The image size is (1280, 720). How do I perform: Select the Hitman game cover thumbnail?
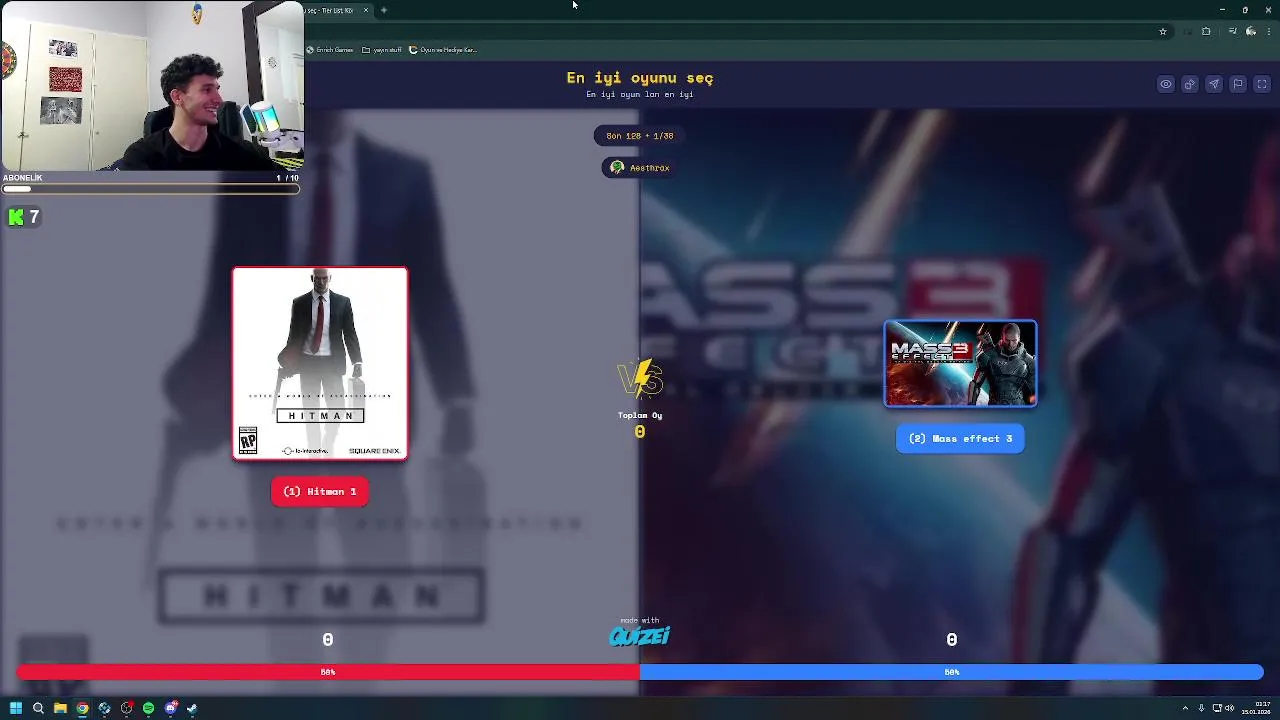point(320,363)
